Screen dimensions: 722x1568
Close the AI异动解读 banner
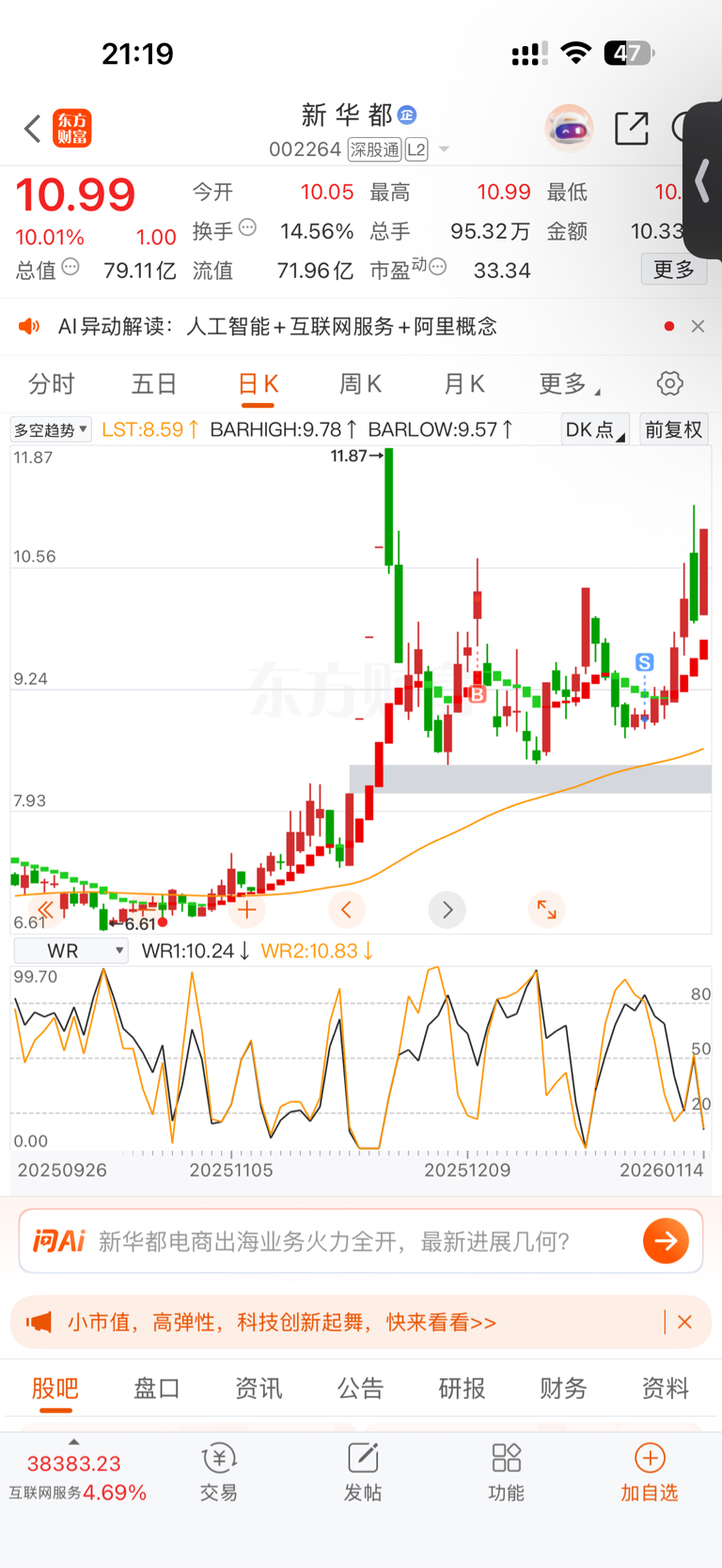coord(698,326)
